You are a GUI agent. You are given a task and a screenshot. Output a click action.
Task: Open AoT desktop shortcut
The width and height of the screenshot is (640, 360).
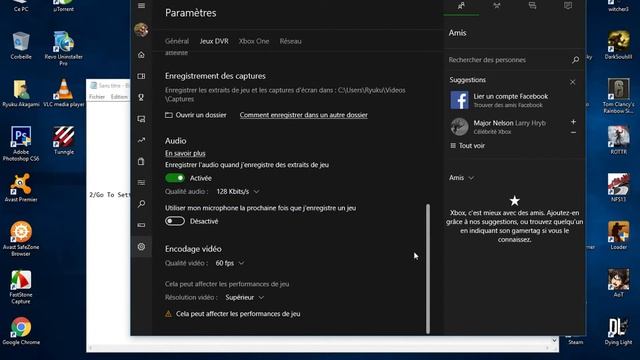618,283
